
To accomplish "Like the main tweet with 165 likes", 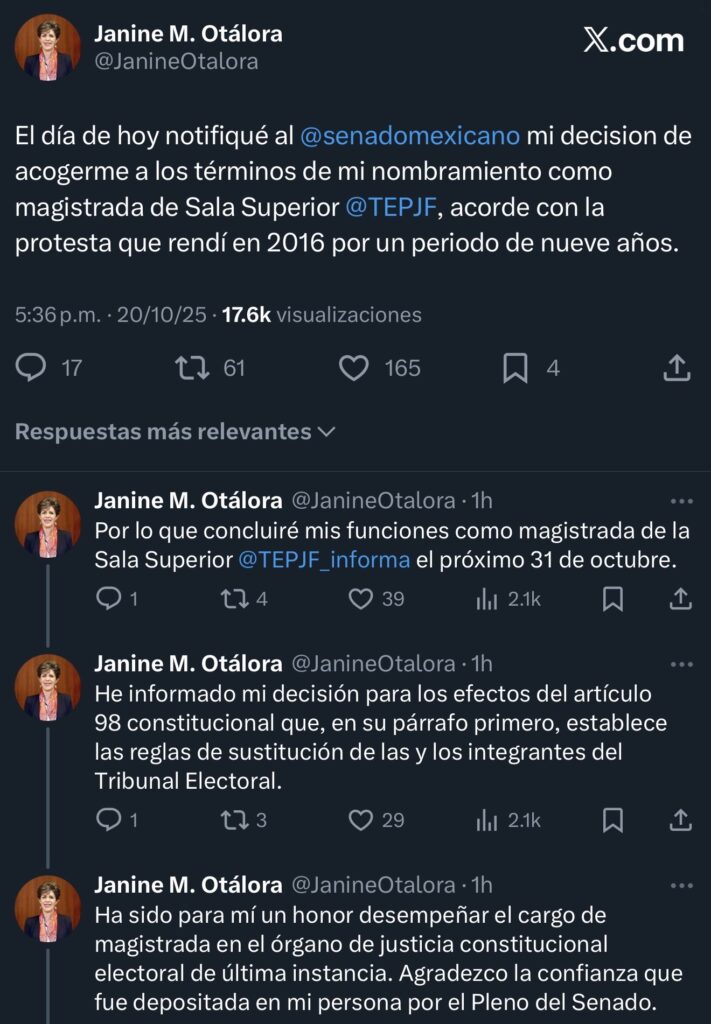I will coord(354,368).
